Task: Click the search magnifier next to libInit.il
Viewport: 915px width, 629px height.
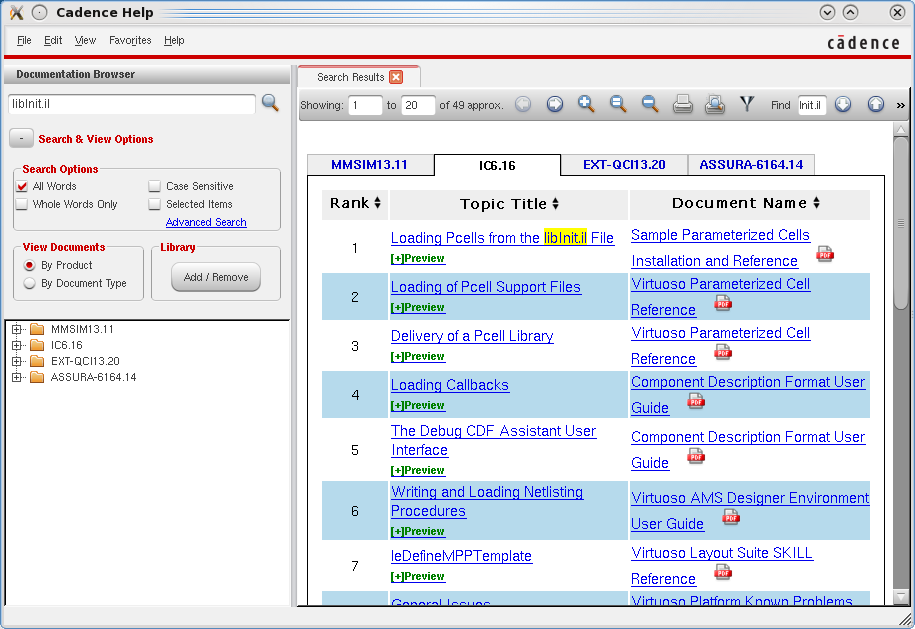Action: coord(270,103)
